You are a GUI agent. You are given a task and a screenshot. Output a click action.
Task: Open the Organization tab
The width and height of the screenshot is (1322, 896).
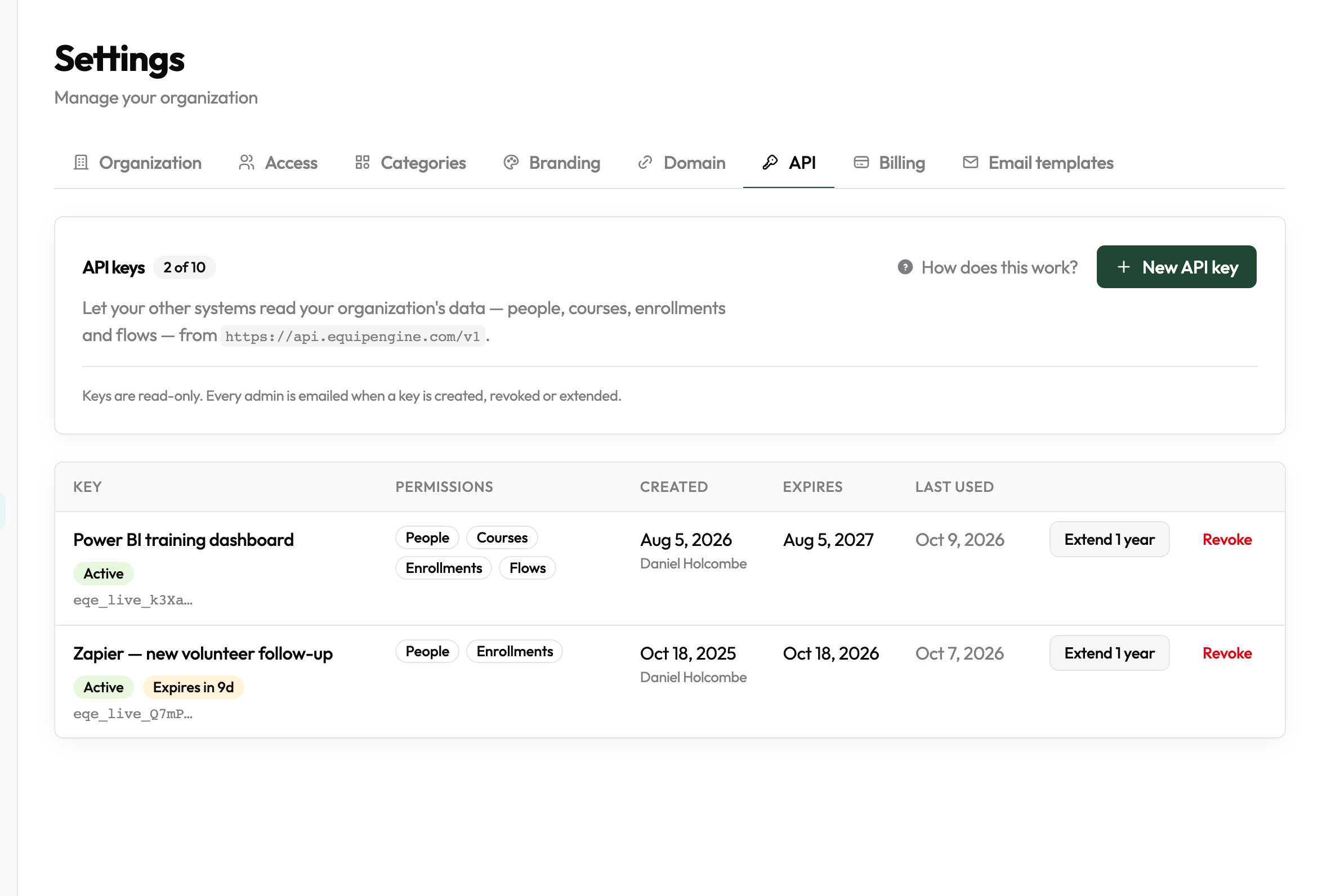tap(137, 163)
